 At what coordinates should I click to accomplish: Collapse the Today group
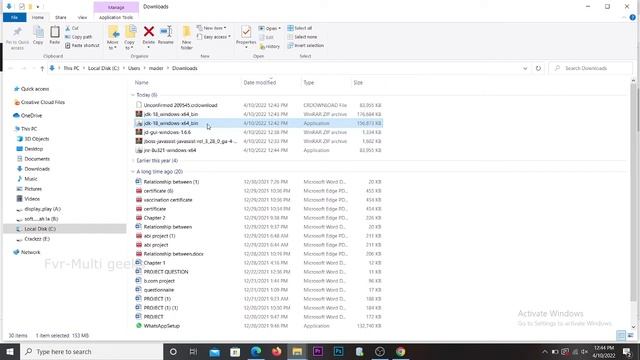point(133,95)
